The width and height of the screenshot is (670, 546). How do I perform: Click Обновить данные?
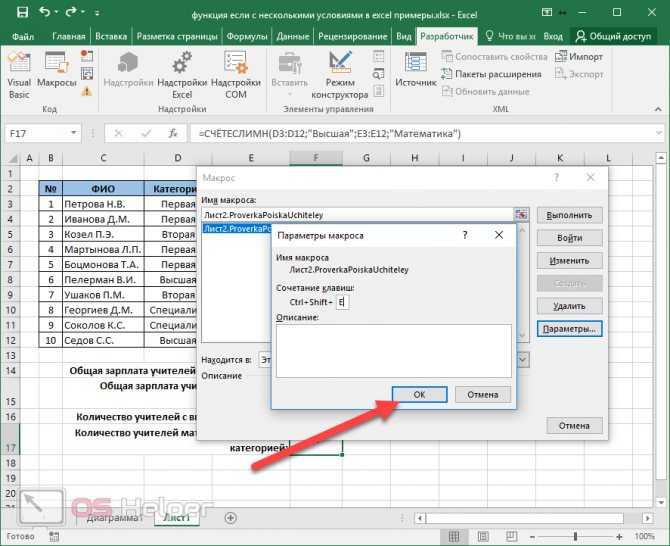485,91
